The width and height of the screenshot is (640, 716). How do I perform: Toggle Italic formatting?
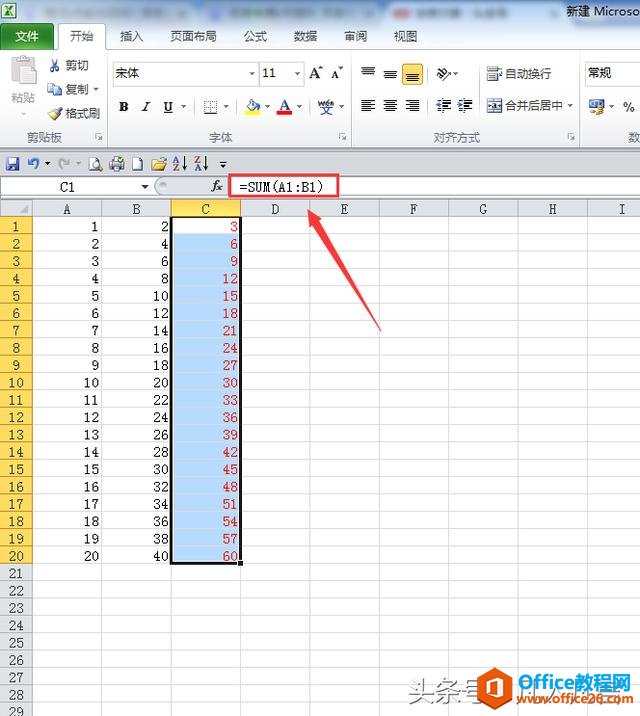point(146,107)
